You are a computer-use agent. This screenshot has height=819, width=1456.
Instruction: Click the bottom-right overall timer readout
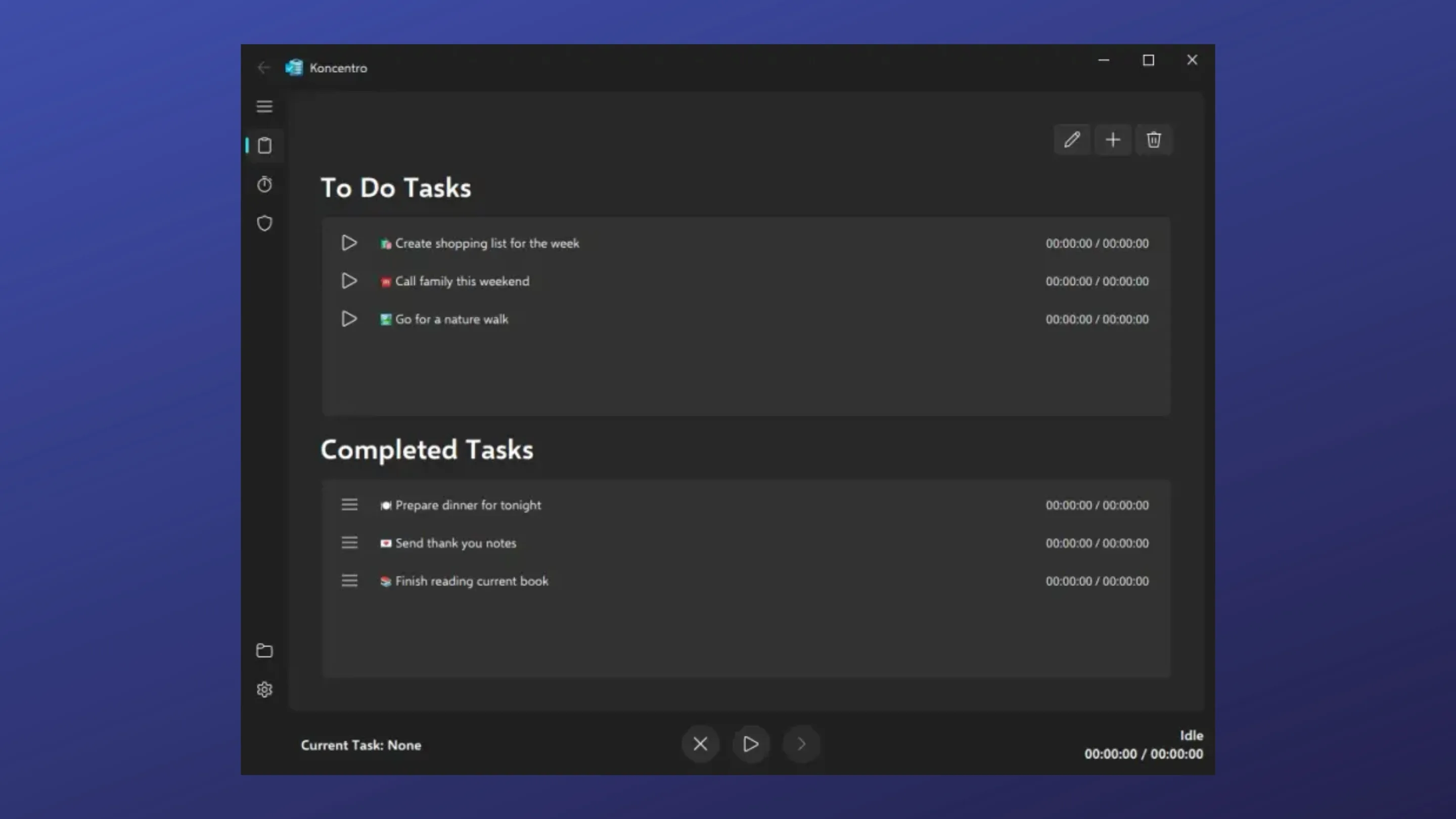tap(1144, 754)
